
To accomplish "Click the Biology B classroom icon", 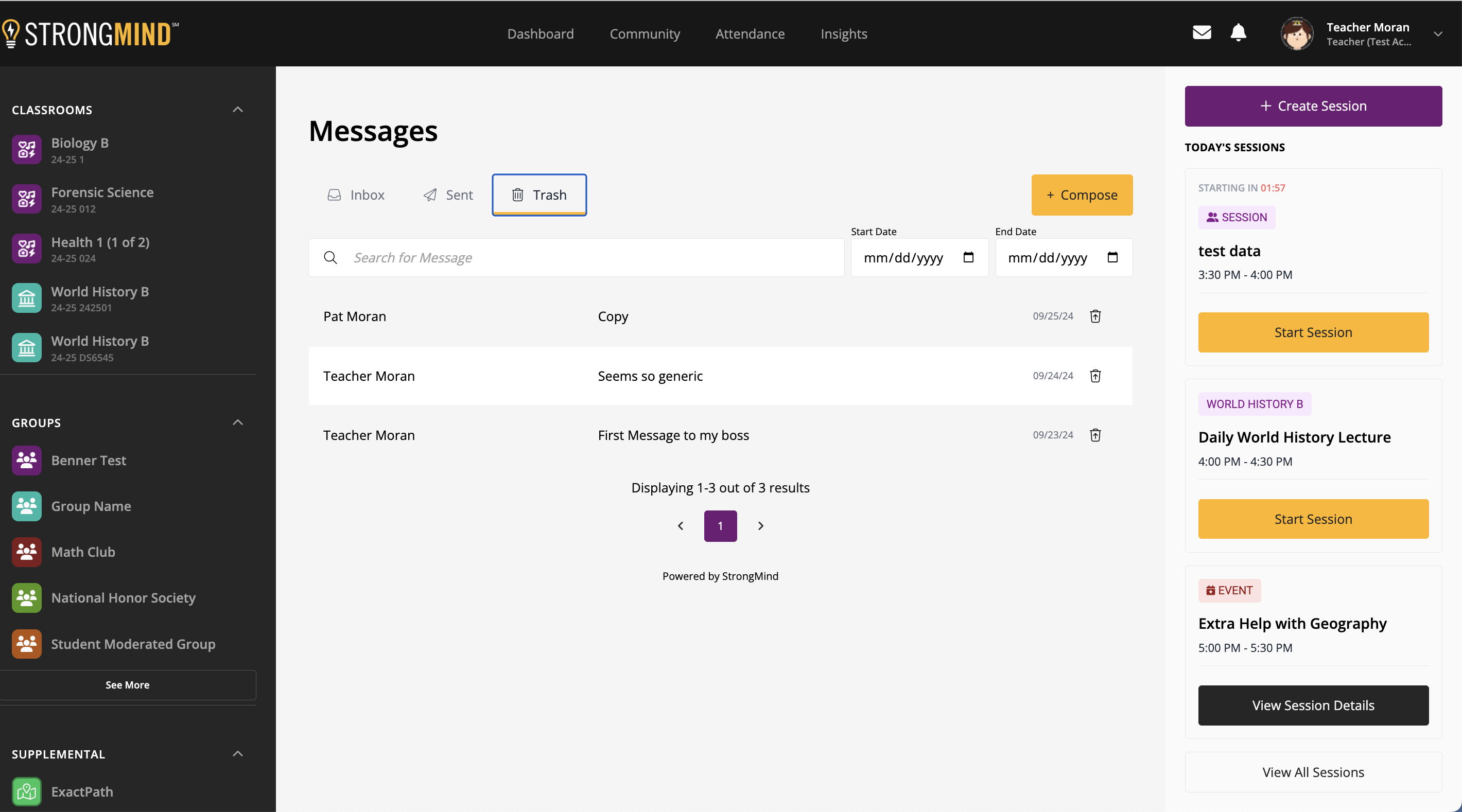I will tap(26, 149).
